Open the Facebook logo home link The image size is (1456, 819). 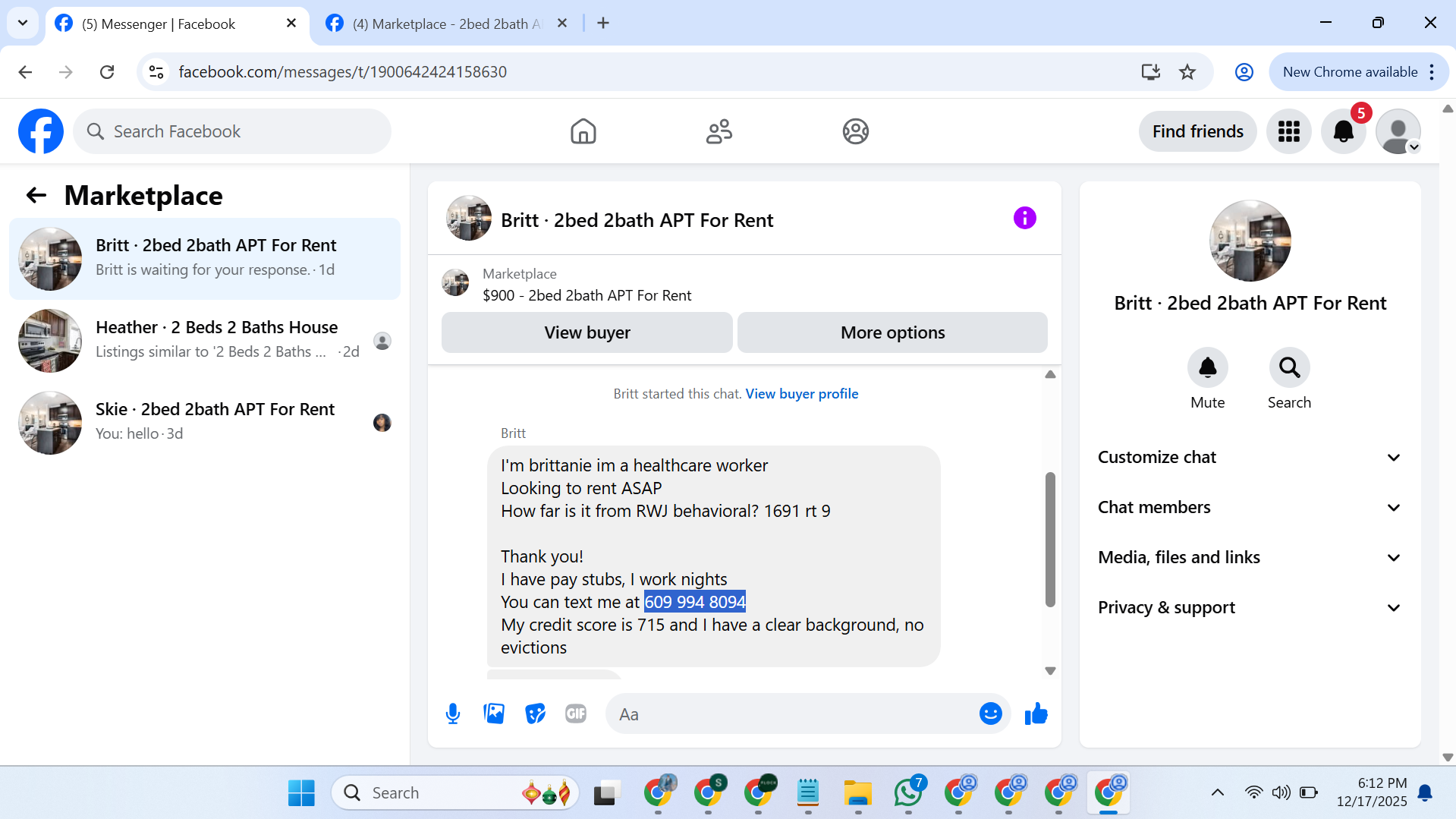click(x=41, y=131)
